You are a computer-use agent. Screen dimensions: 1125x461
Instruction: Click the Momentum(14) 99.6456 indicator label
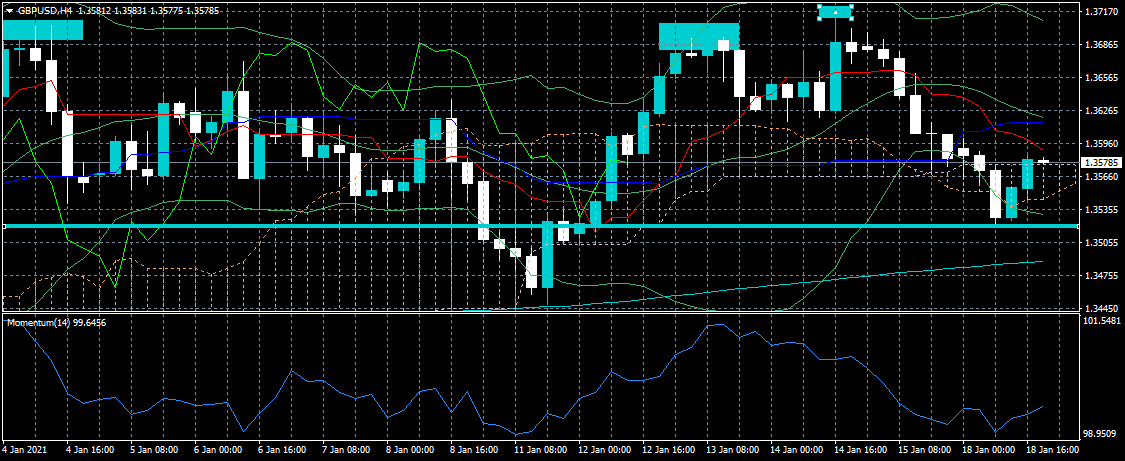click(x=57, y=323)
